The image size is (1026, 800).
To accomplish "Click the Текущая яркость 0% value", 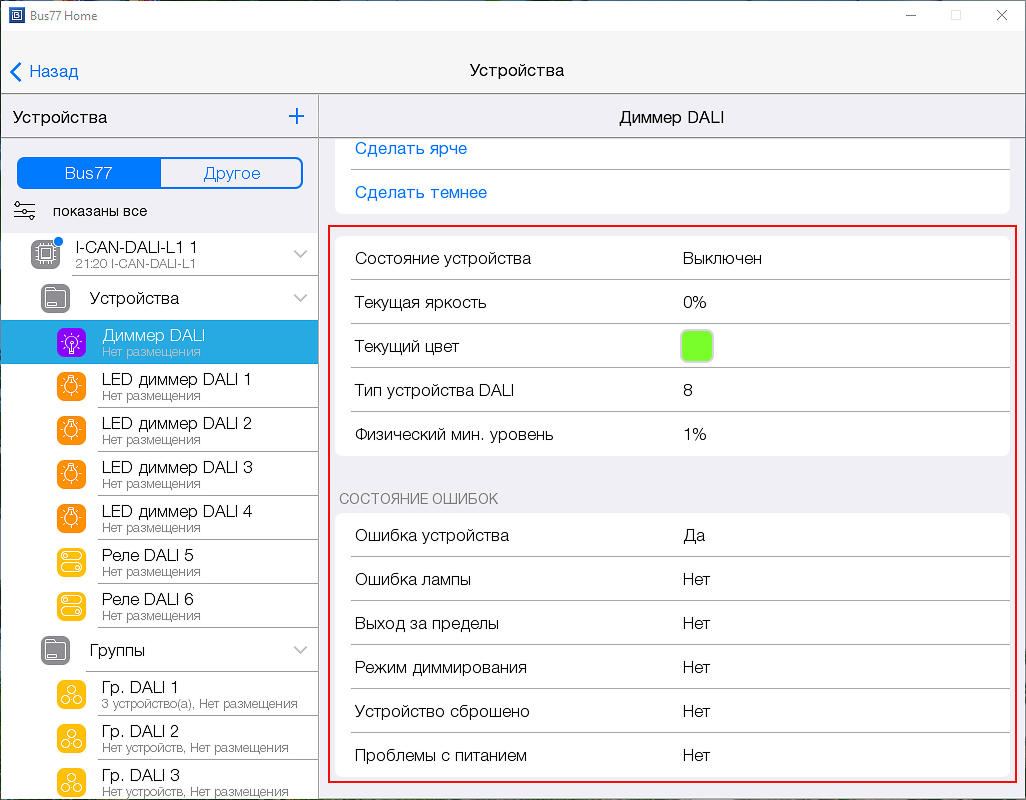I will pos(694,302).
